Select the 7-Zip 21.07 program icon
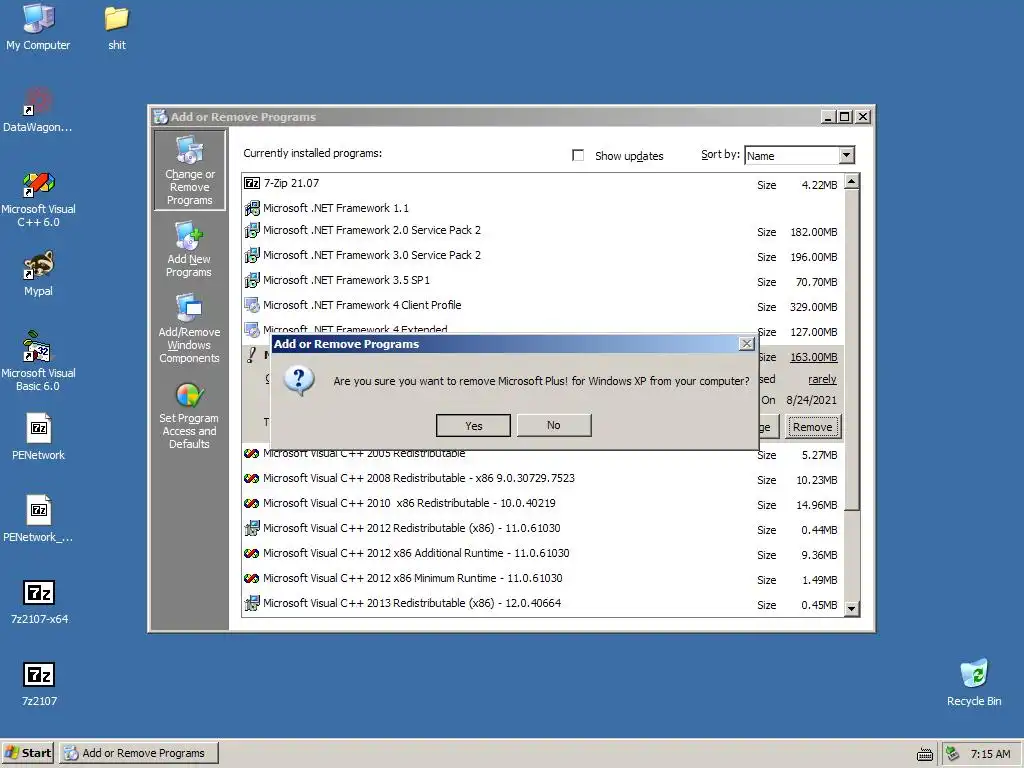The width and height of the screenshot is (1024, 768). point(252,184)
